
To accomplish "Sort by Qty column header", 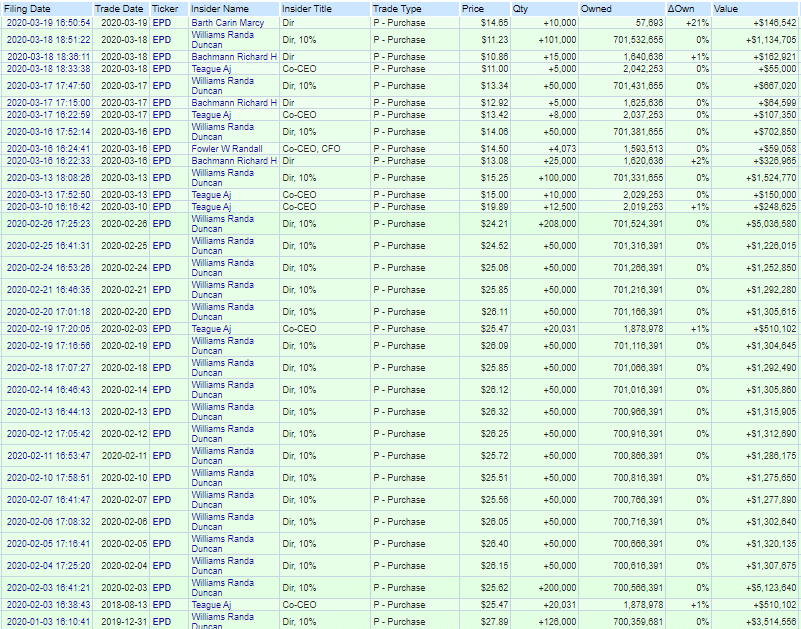I will (x=520, y=9).
